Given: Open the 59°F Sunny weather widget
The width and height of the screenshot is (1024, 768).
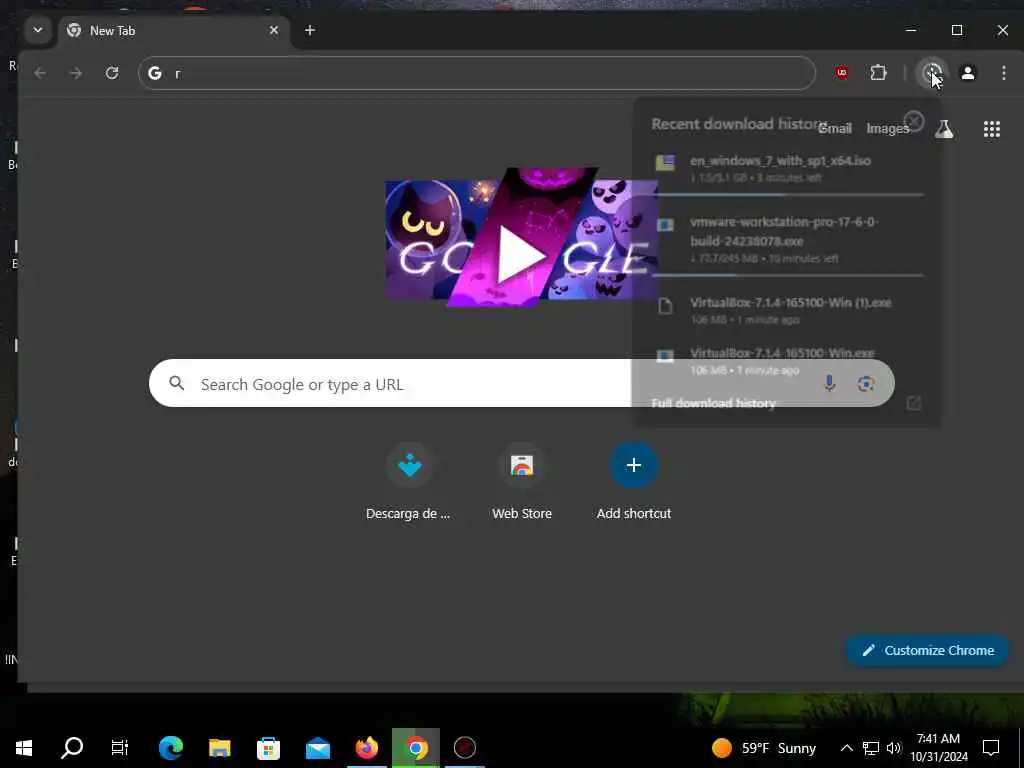Looking at the screenshot, I should (x=764, y=748).
